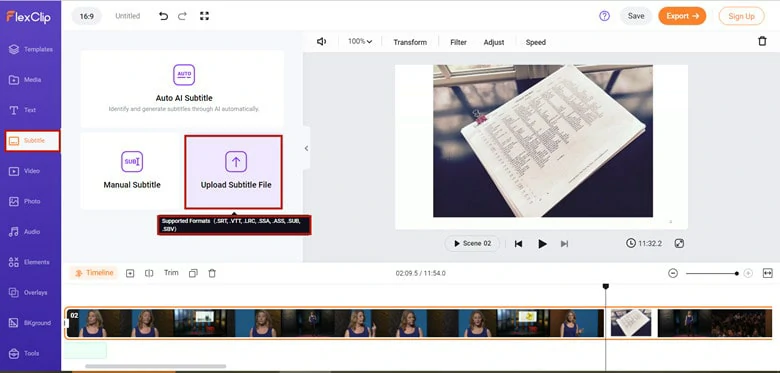Expand preview to fullscreen icon

[680, 243]
